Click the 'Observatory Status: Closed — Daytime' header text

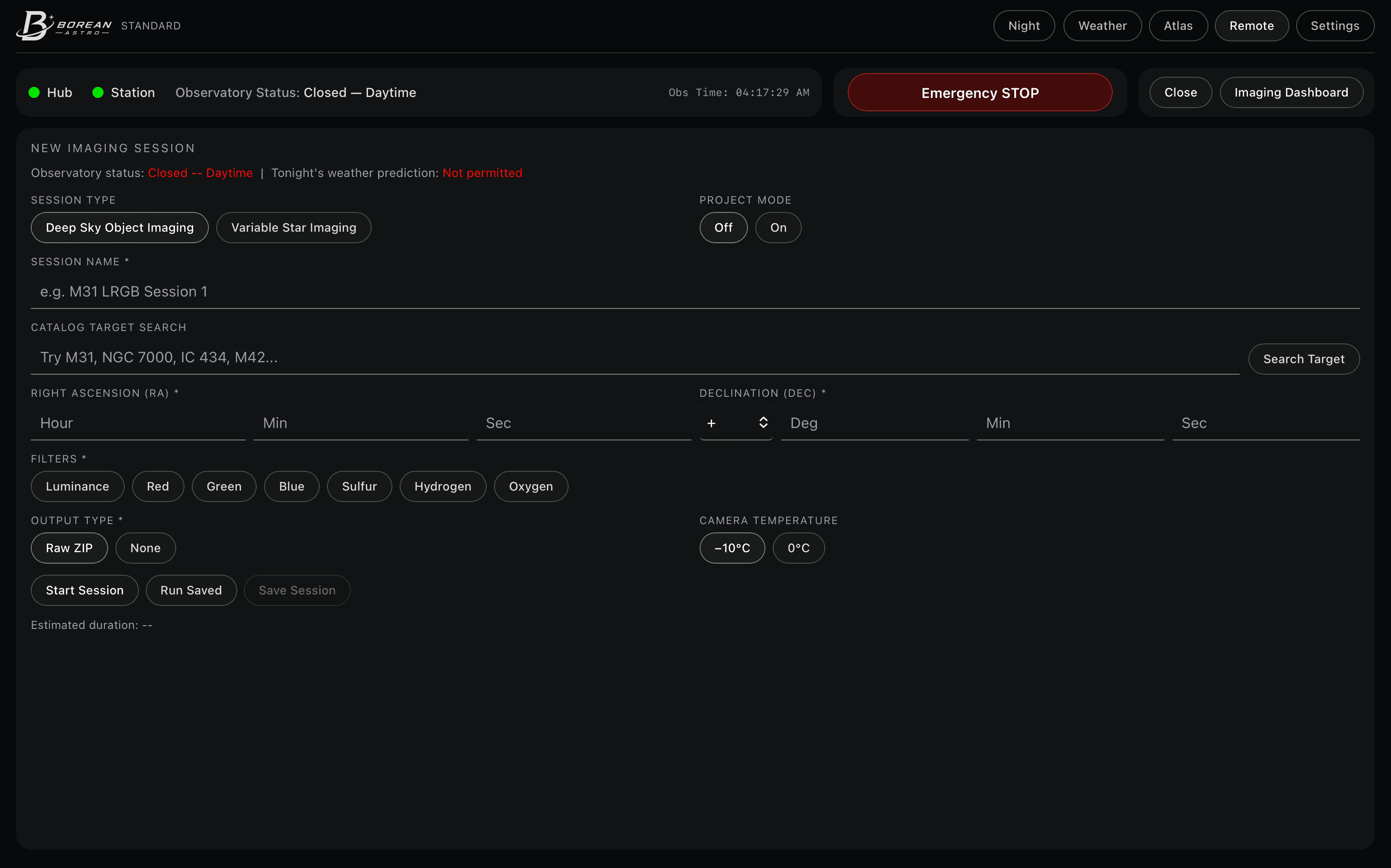click(295, 92)
